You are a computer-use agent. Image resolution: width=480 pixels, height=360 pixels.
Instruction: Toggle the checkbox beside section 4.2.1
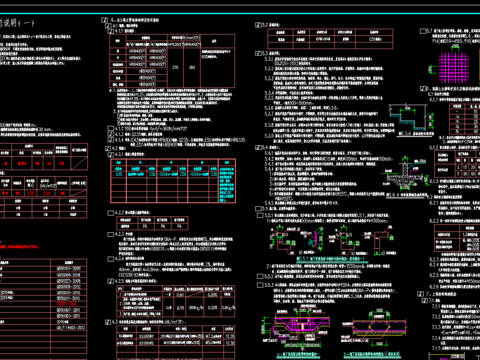pos(111,154)
